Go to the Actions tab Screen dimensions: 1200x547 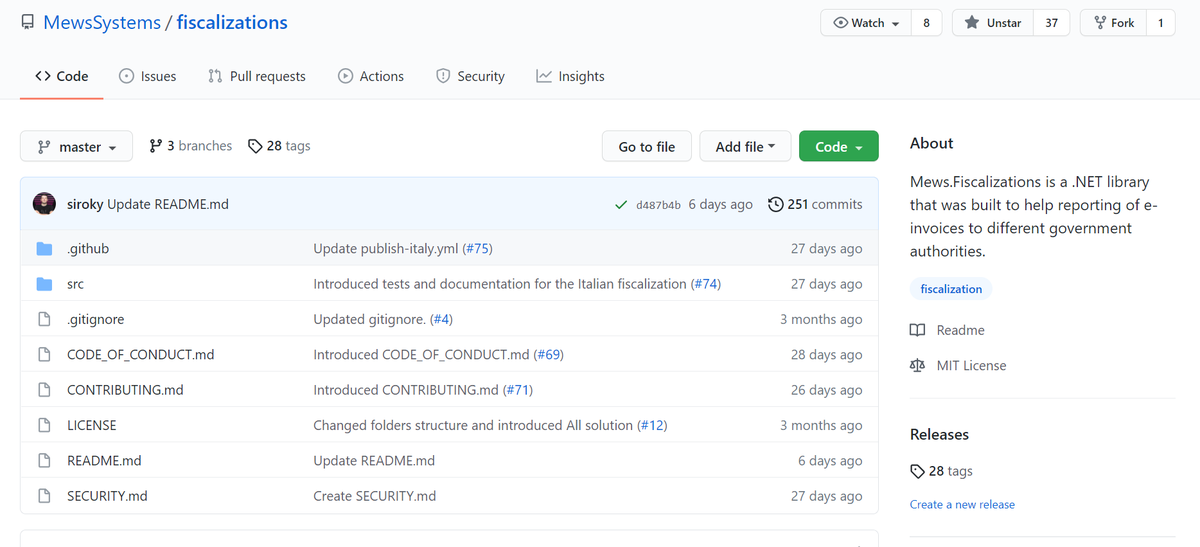[371, 76]
